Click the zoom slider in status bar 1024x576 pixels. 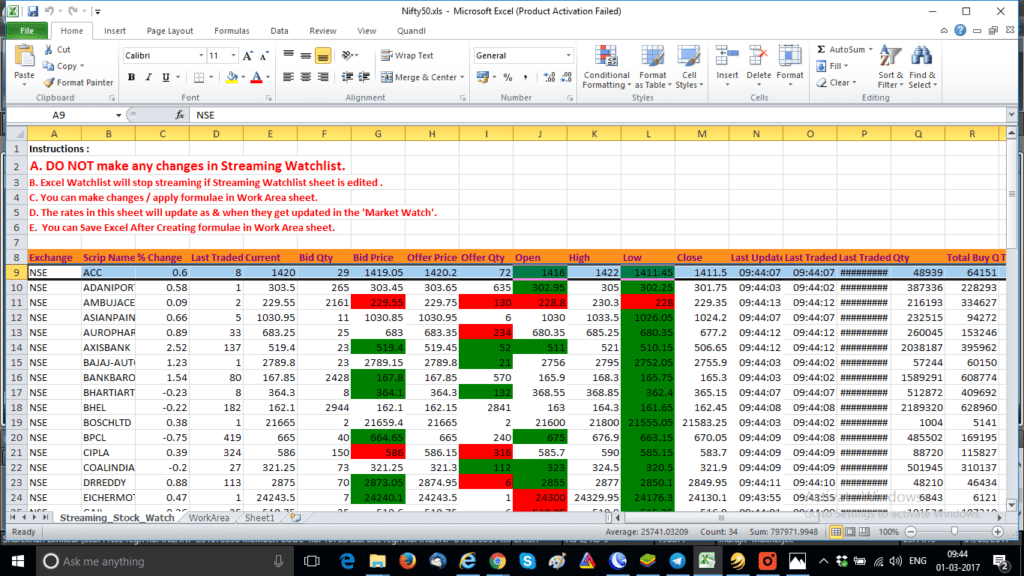pyautogui.click(x=954, y=532)
